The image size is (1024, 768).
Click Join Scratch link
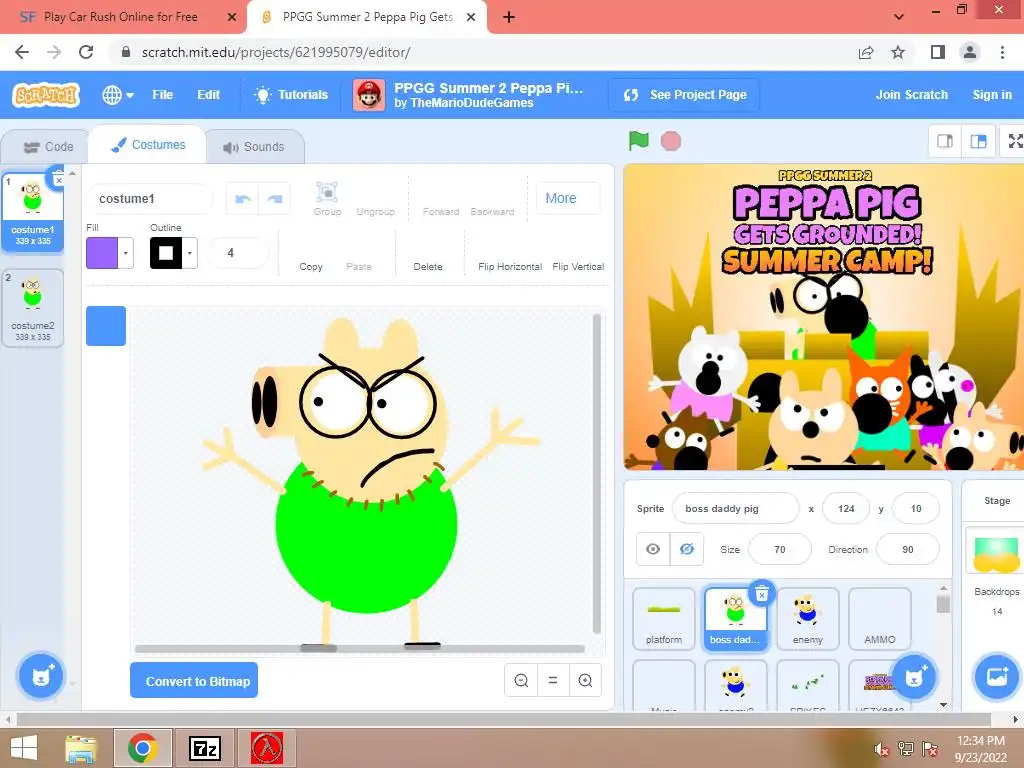[911, 95]
